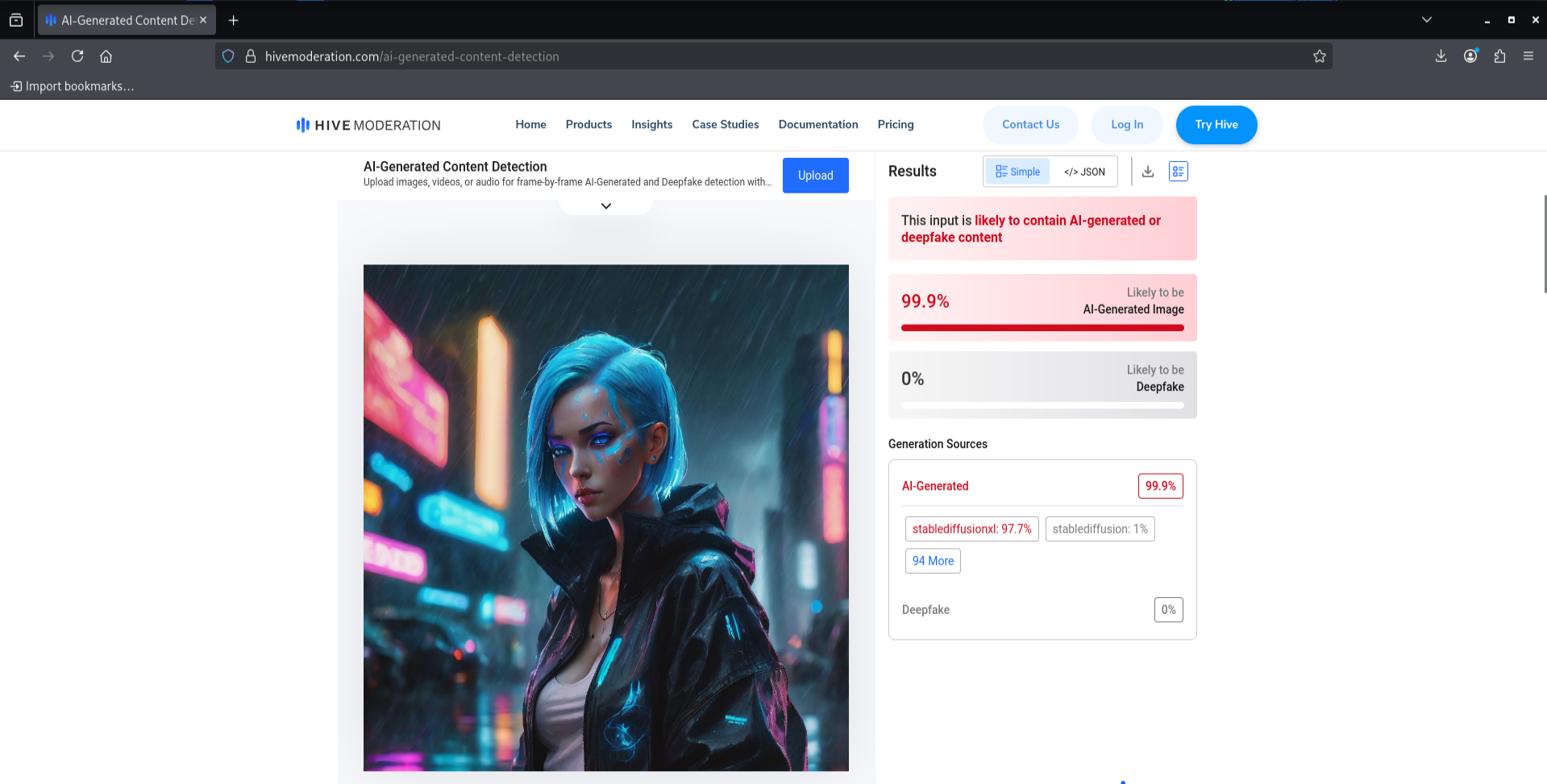
Task: Toggle the results panel layout icon
Action: (x=1179, y=172)
